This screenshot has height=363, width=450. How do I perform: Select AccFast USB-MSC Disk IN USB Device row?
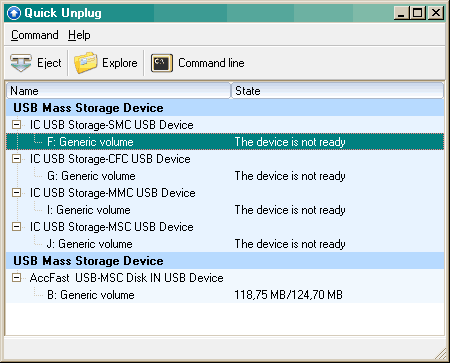(225, 278)
